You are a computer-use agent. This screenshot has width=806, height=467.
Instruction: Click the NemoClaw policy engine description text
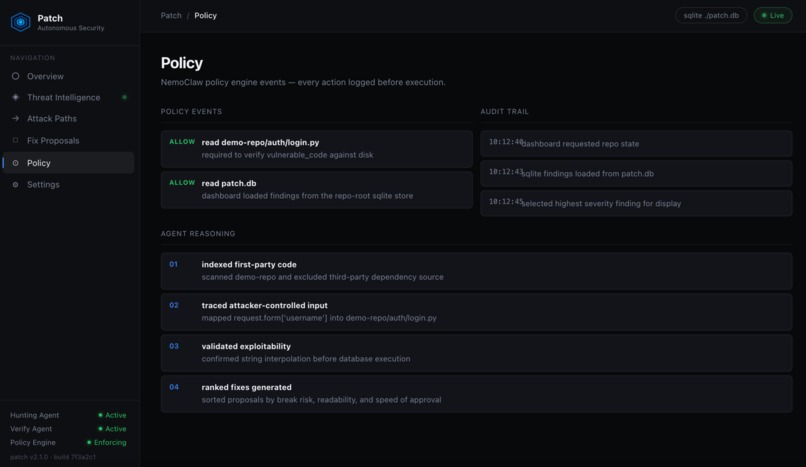pyautogui.click(x=303, y=82)
